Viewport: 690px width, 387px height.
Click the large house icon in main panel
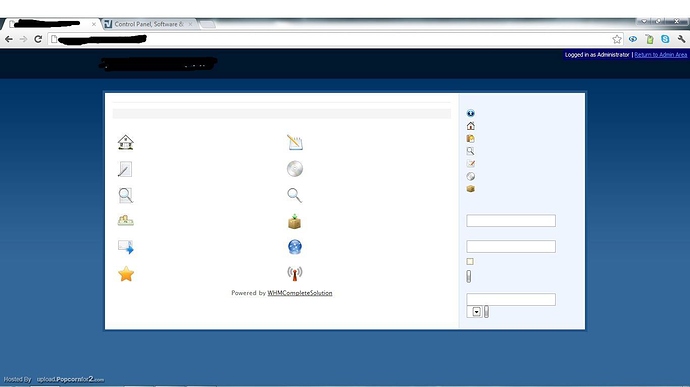coord(126,142)
